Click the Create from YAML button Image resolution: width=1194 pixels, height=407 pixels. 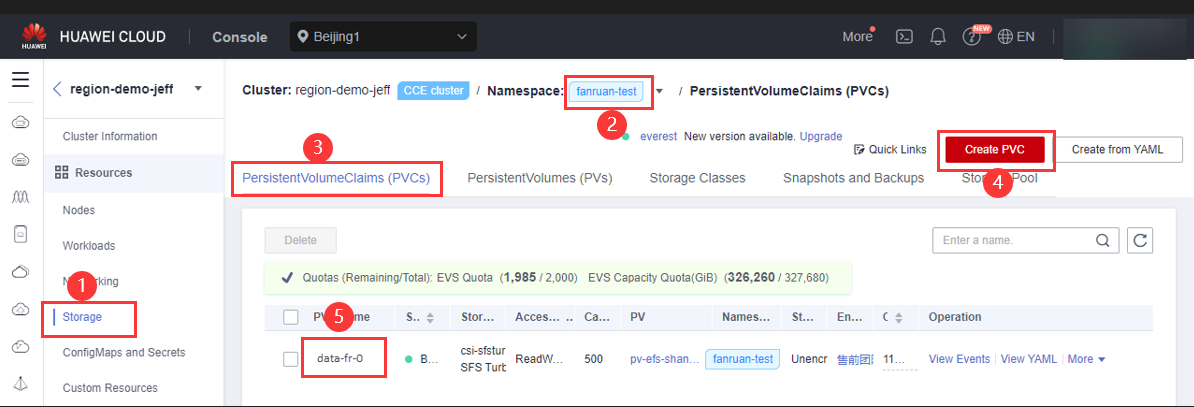click(x=1119, y=150)
